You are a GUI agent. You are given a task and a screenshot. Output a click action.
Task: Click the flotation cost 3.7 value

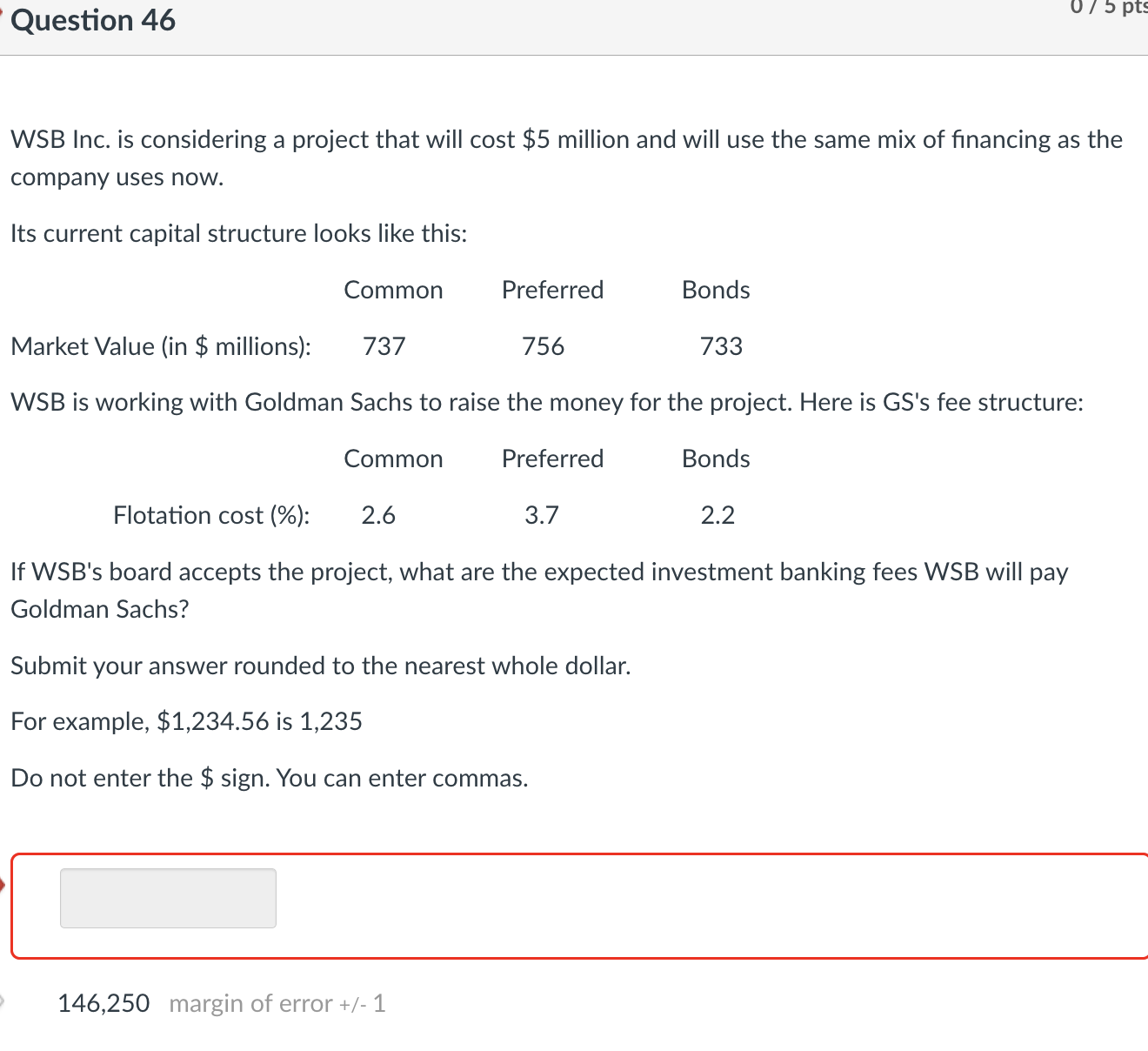coord(541,515)
